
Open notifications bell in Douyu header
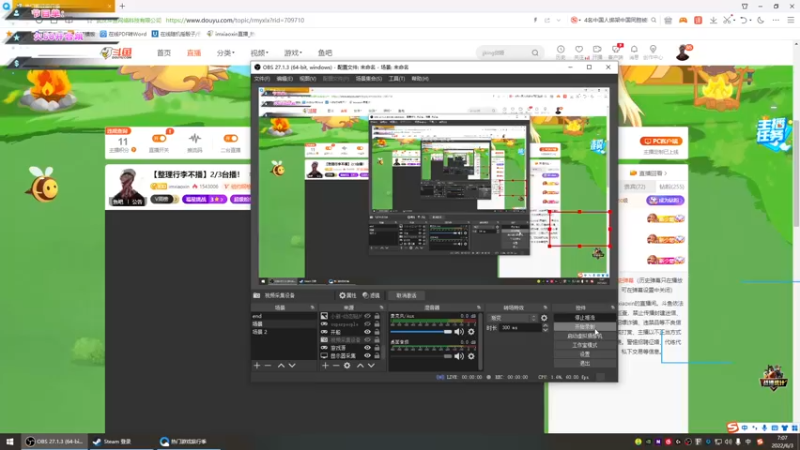(x=634, y=51)
